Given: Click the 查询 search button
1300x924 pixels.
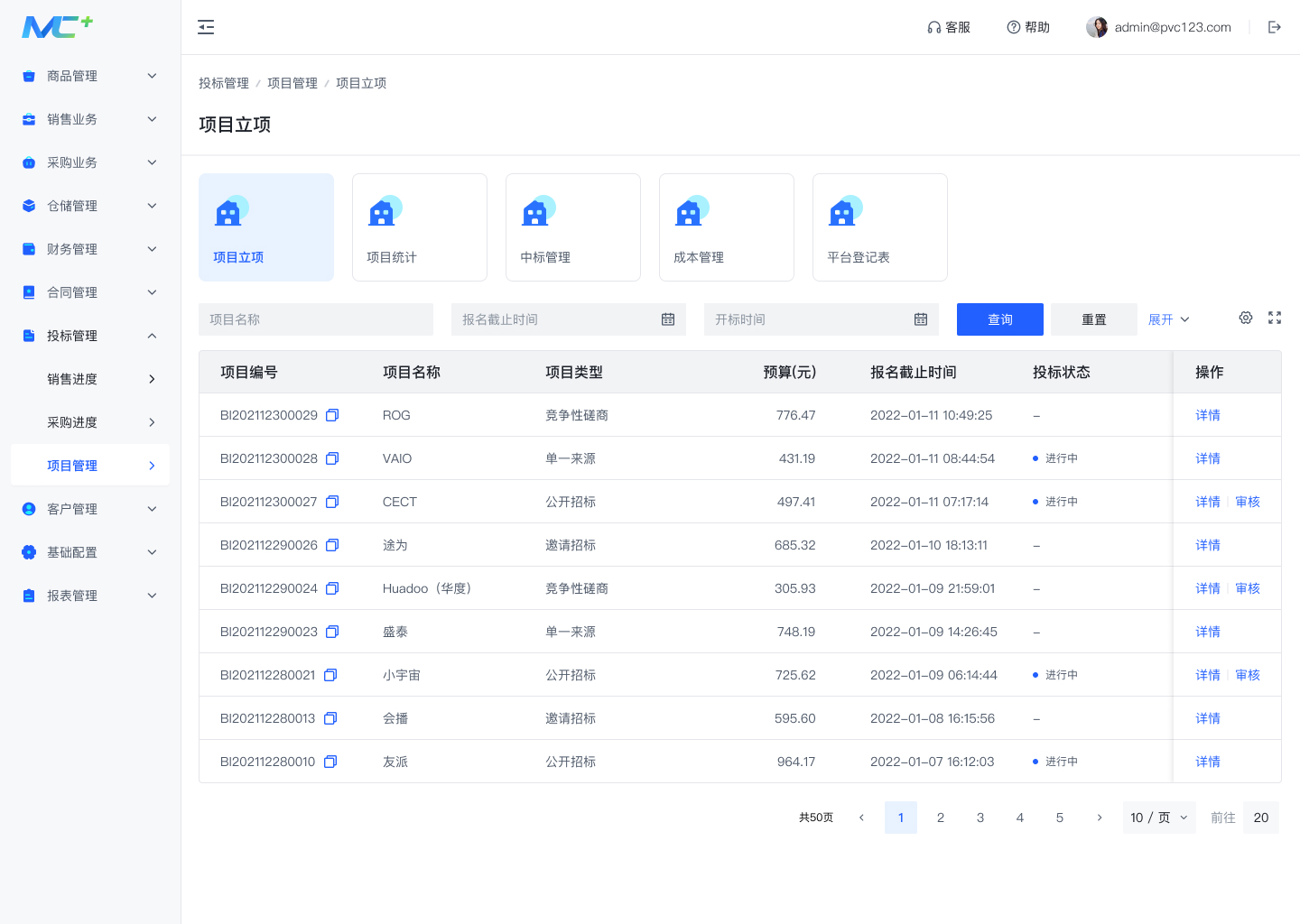Looking at the screenshot, I should [x=1000, y=319].
